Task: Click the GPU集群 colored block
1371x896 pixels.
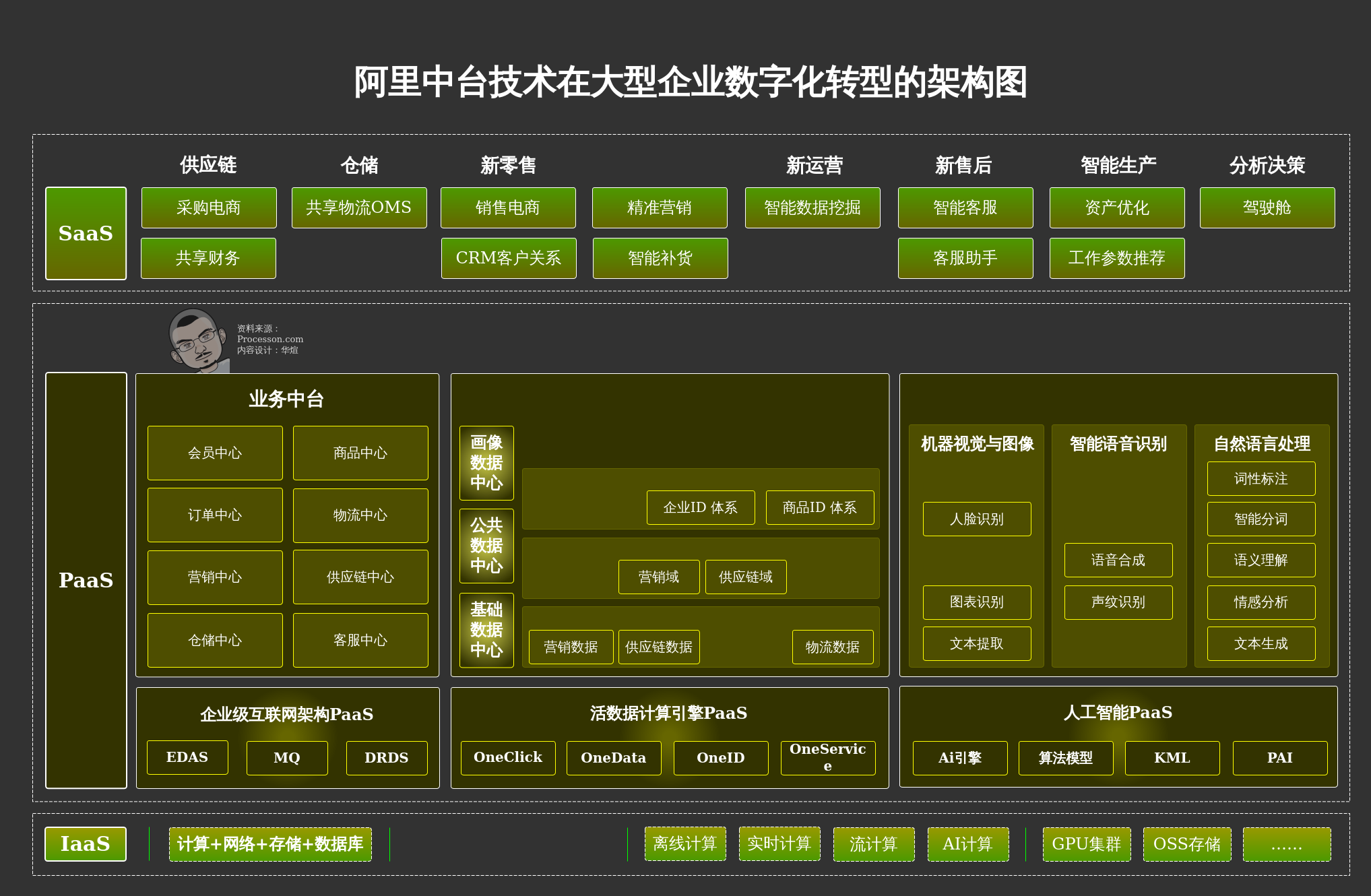Action: point(1087,843)
